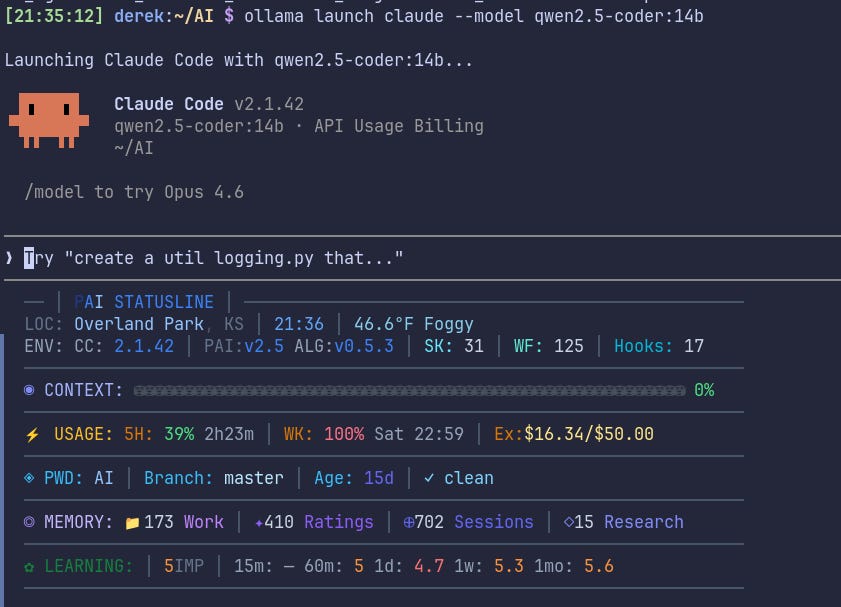The height and width of the screenshot is (607, 841).
Task: Click the LEARNING flower icon
Action: (29, 566)
